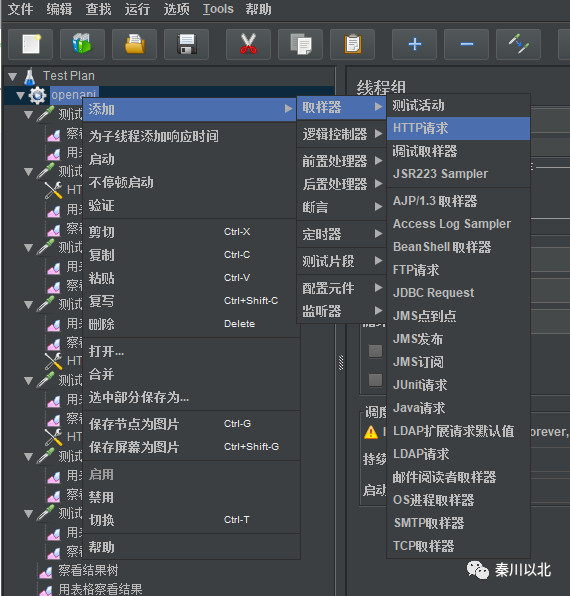Select Access Log Sampler entry
Screen dimensions: 570x596
[458, 224]
